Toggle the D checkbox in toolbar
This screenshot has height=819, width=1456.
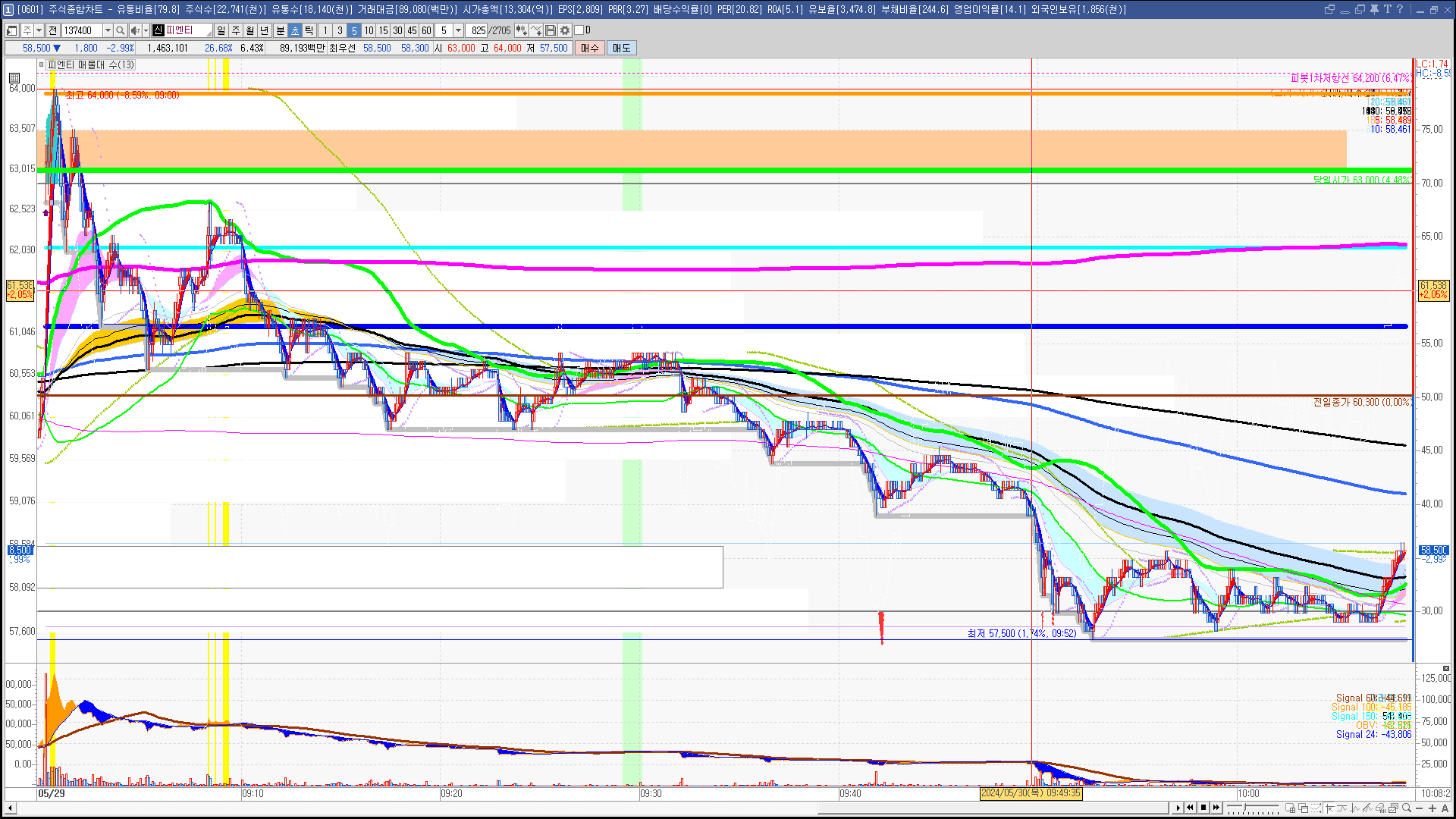point(579,30)
